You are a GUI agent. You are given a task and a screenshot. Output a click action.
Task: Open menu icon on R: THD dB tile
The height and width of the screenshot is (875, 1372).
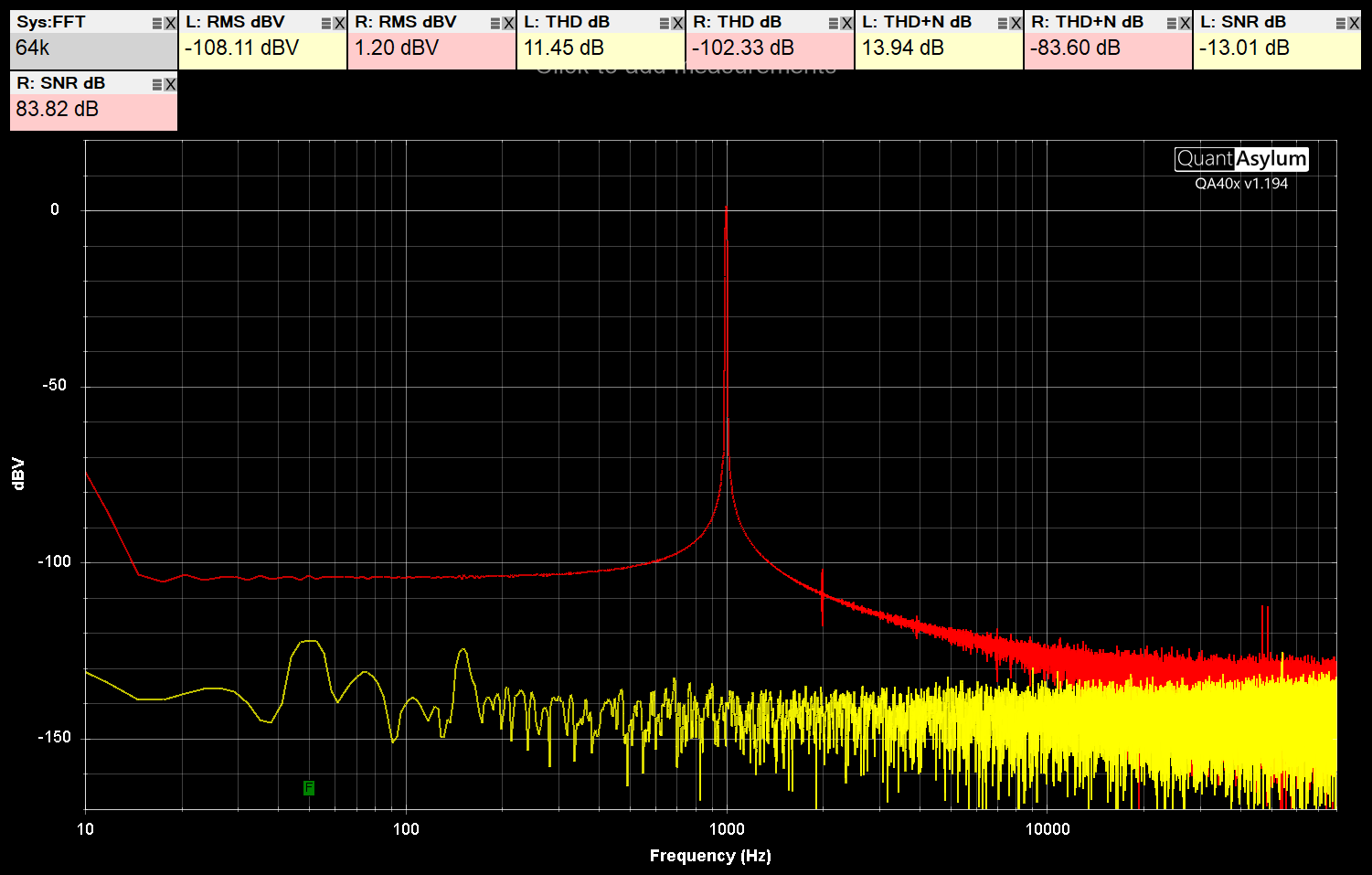point(834,23)
